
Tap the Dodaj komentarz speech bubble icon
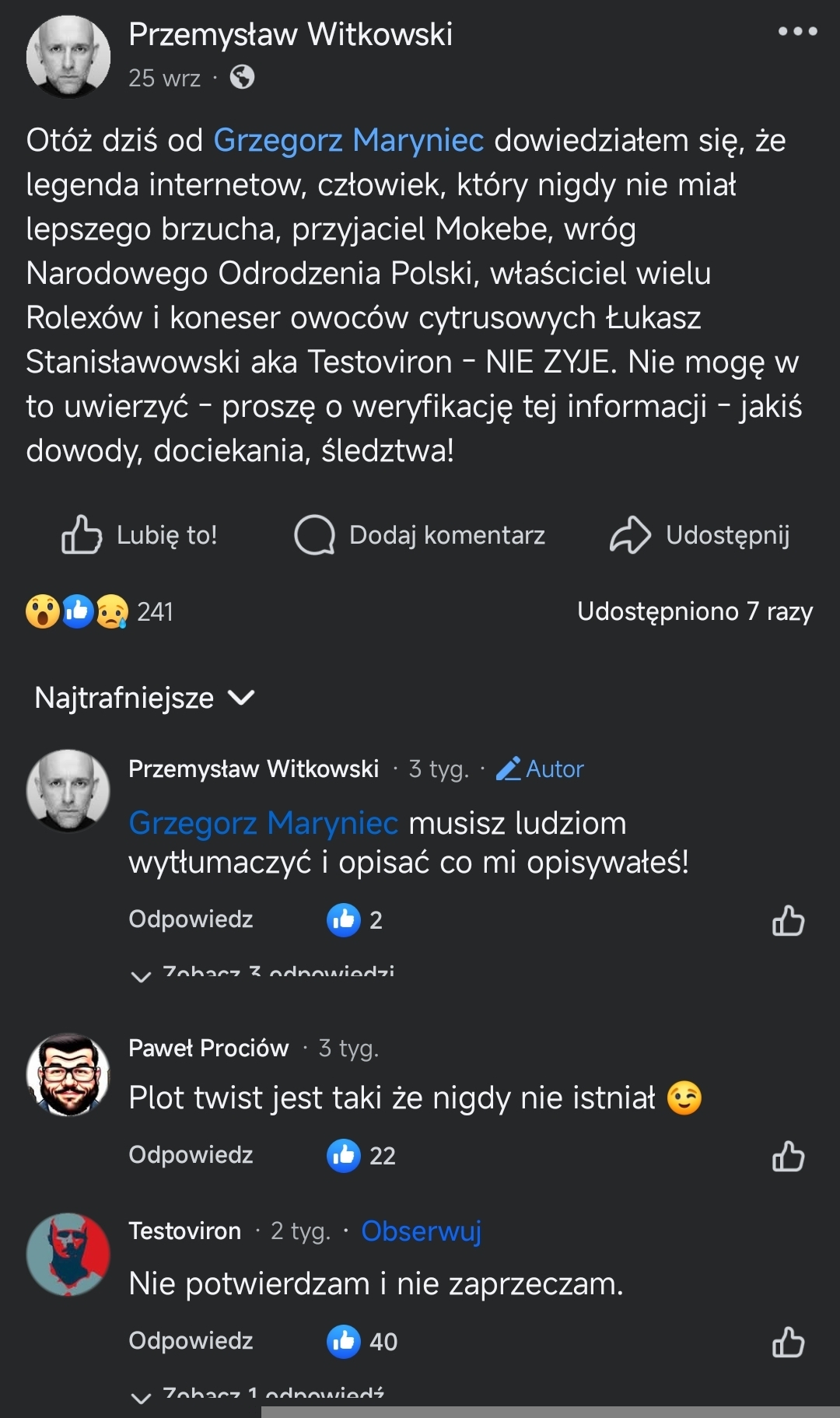[x=314, y=534]
